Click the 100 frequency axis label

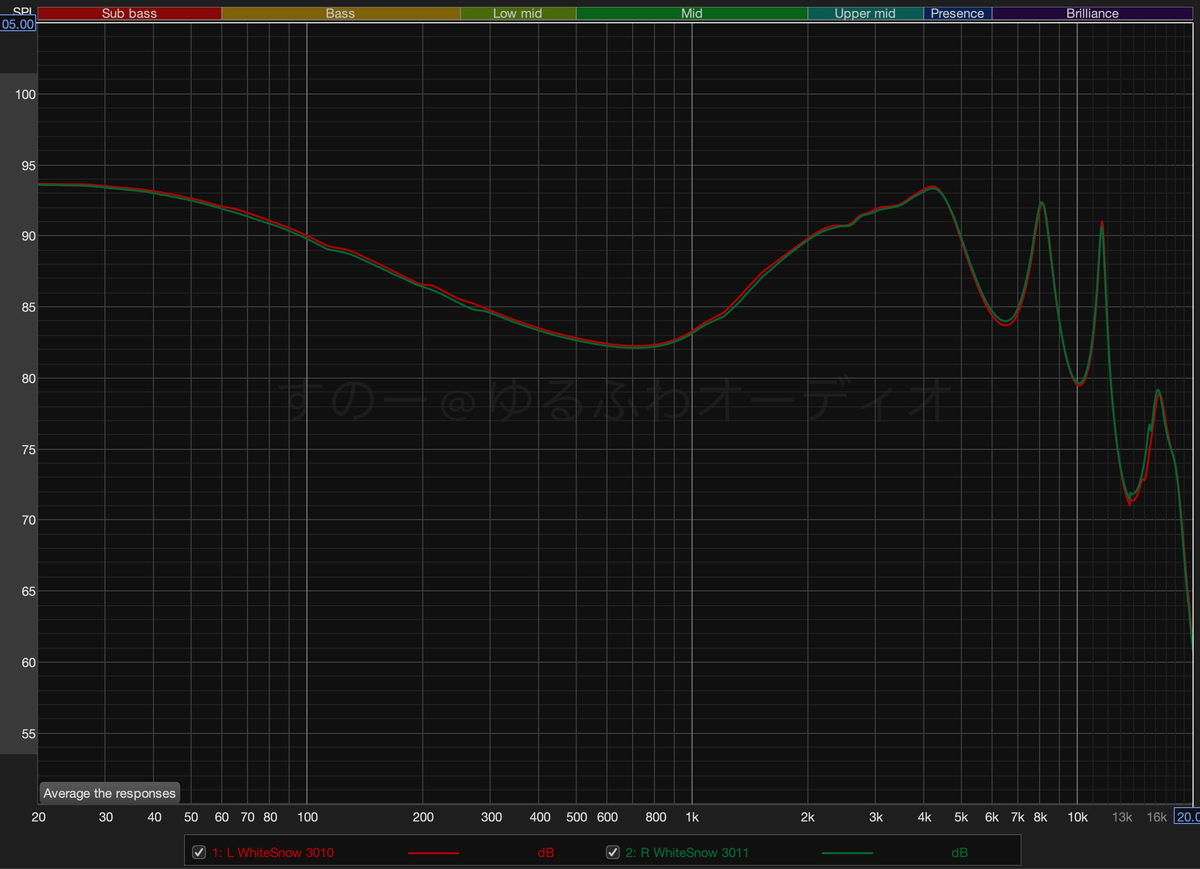[306, 817]
